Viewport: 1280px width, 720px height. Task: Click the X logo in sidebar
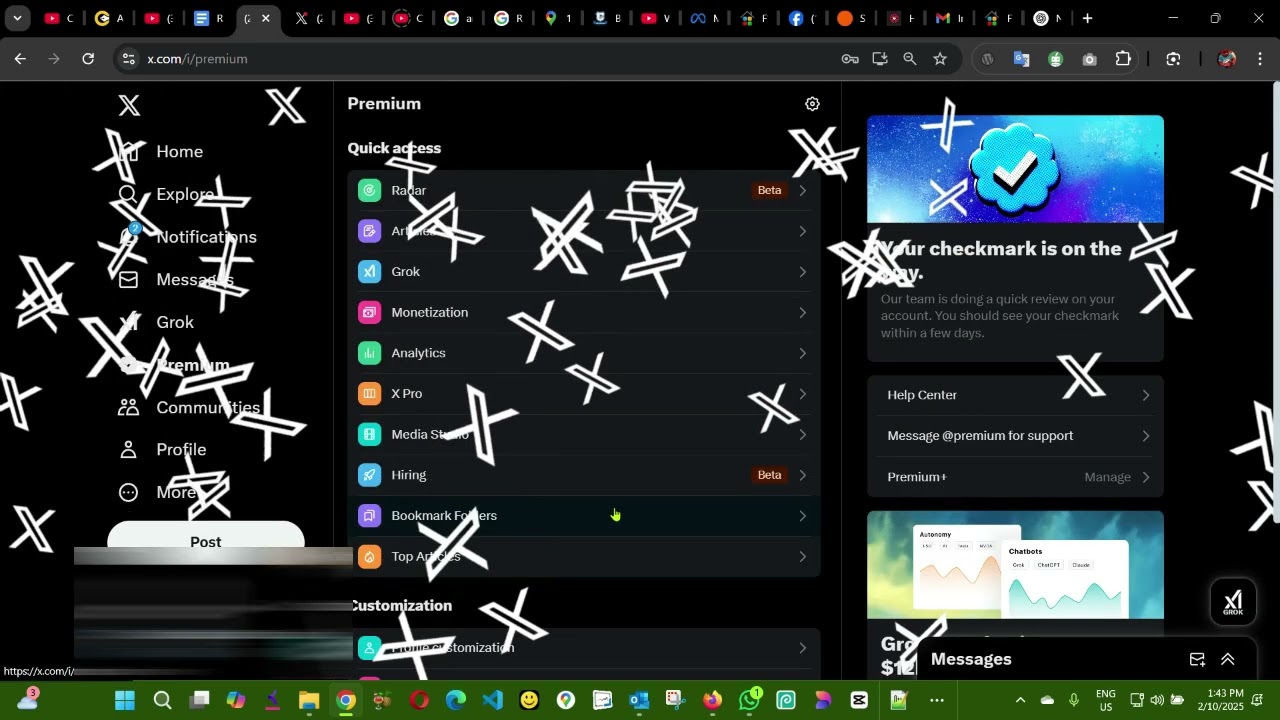pyautogui.click(x=129, y=105)
